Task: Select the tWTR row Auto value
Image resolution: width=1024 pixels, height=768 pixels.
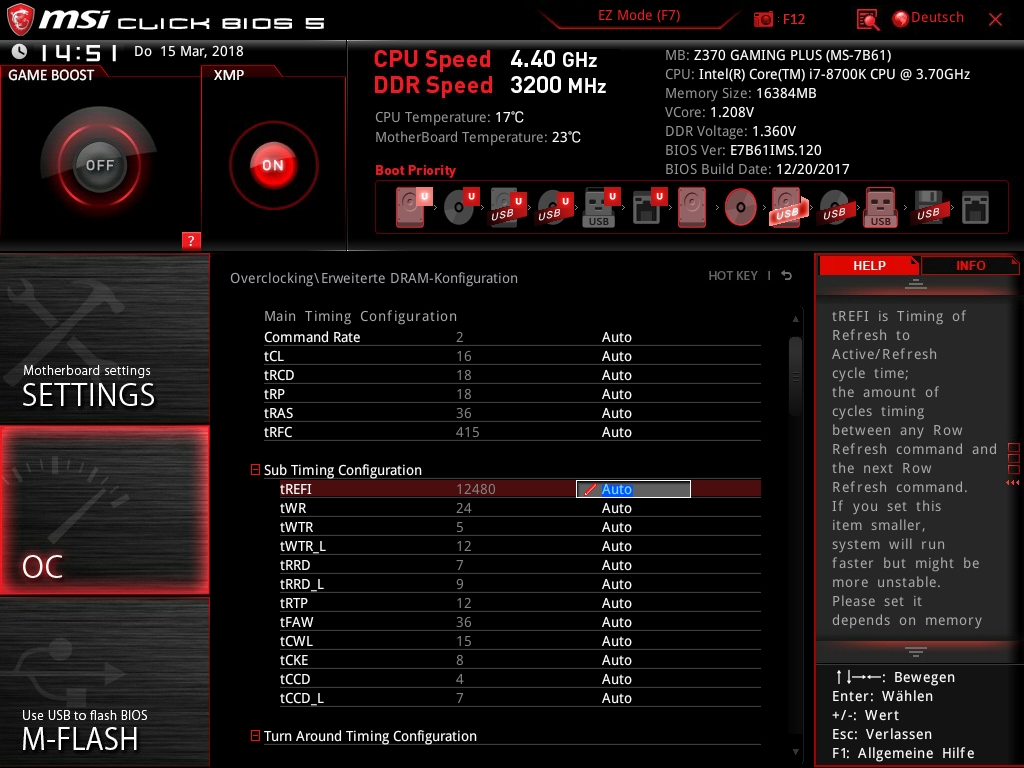Action: pos(616,527)
